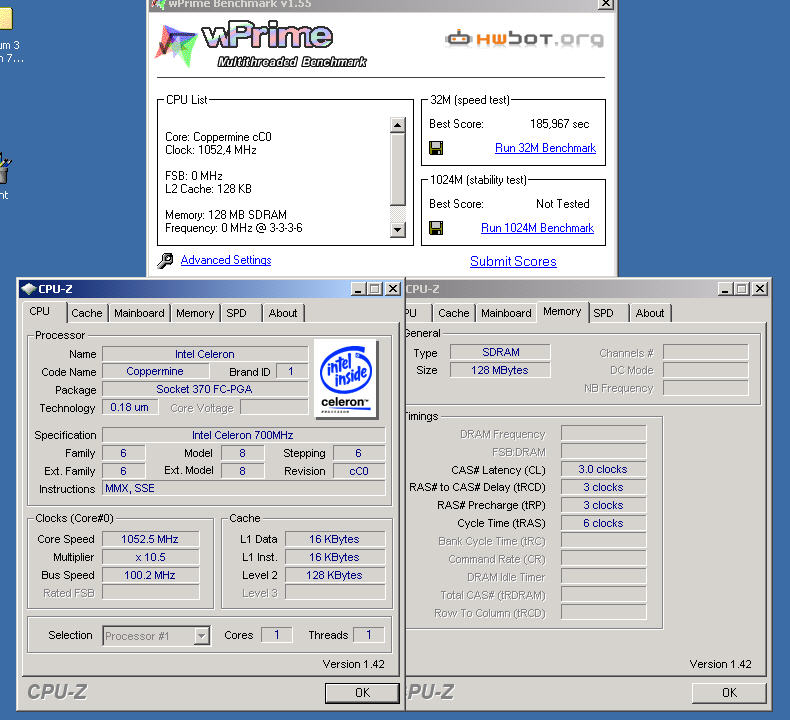This screenshot has height=720, width=790.
Task: Open Mainboard tab in left CPU-Z window
Action: 139,313
